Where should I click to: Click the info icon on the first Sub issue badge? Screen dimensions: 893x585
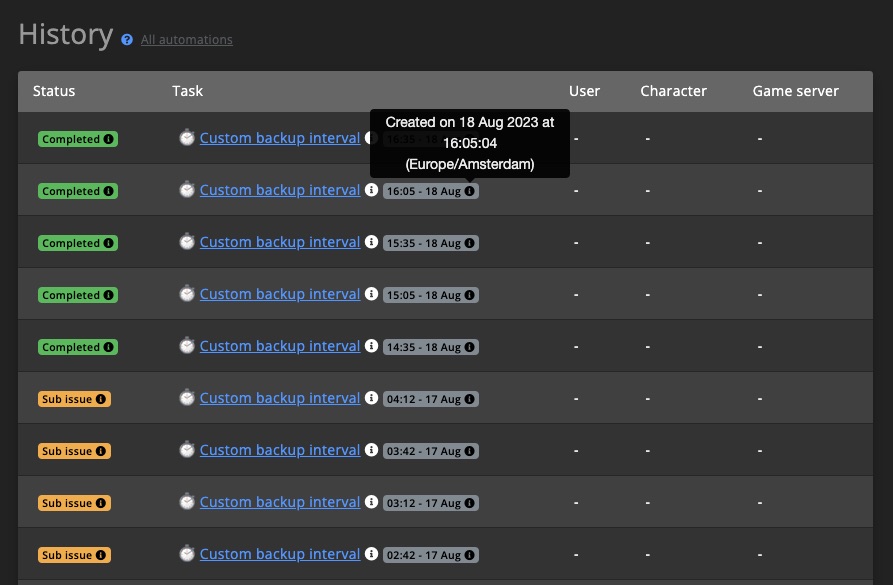point(100,399)
